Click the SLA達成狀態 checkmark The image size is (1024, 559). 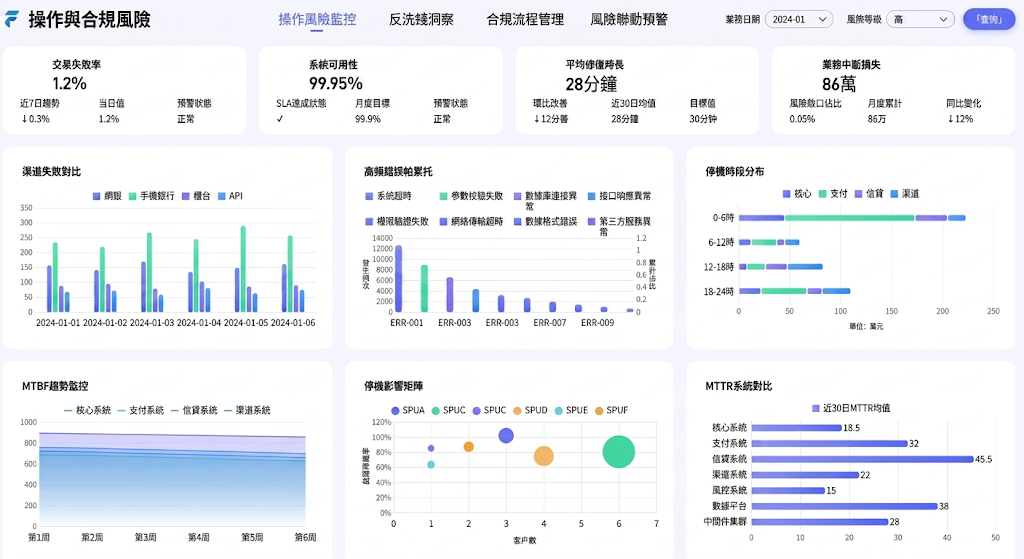pyautogui.click(x=280, y=119)
